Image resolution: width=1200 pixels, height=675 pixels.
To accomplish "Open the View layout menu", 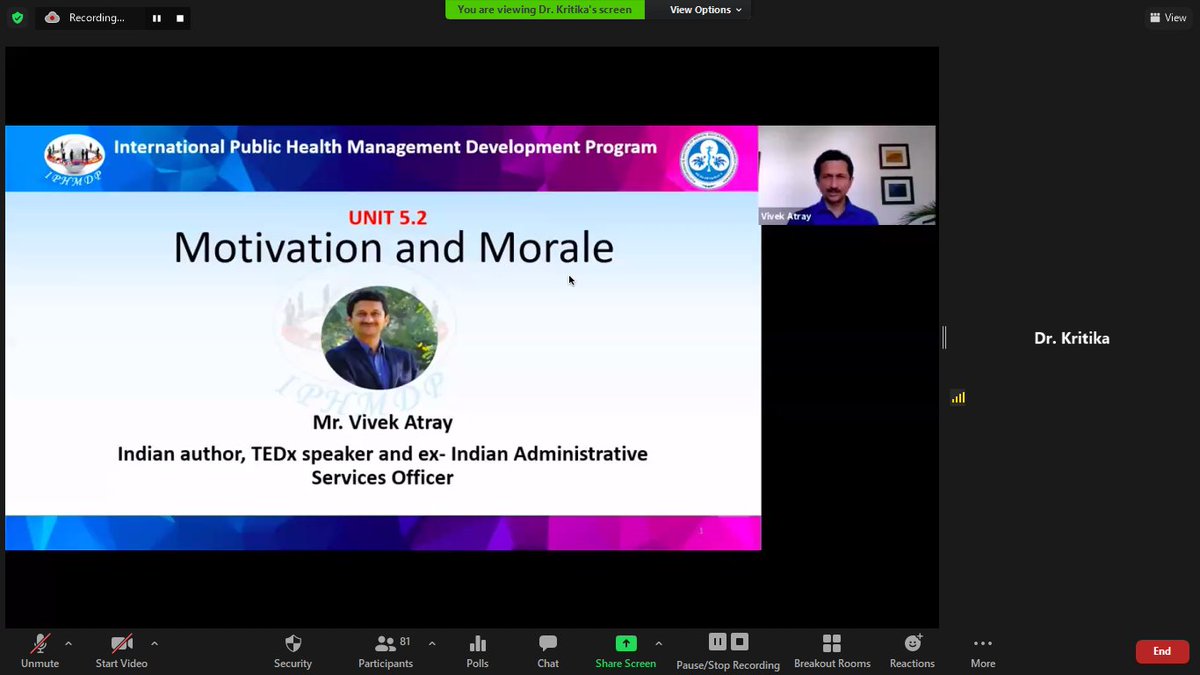I will tap(1168, 17).
